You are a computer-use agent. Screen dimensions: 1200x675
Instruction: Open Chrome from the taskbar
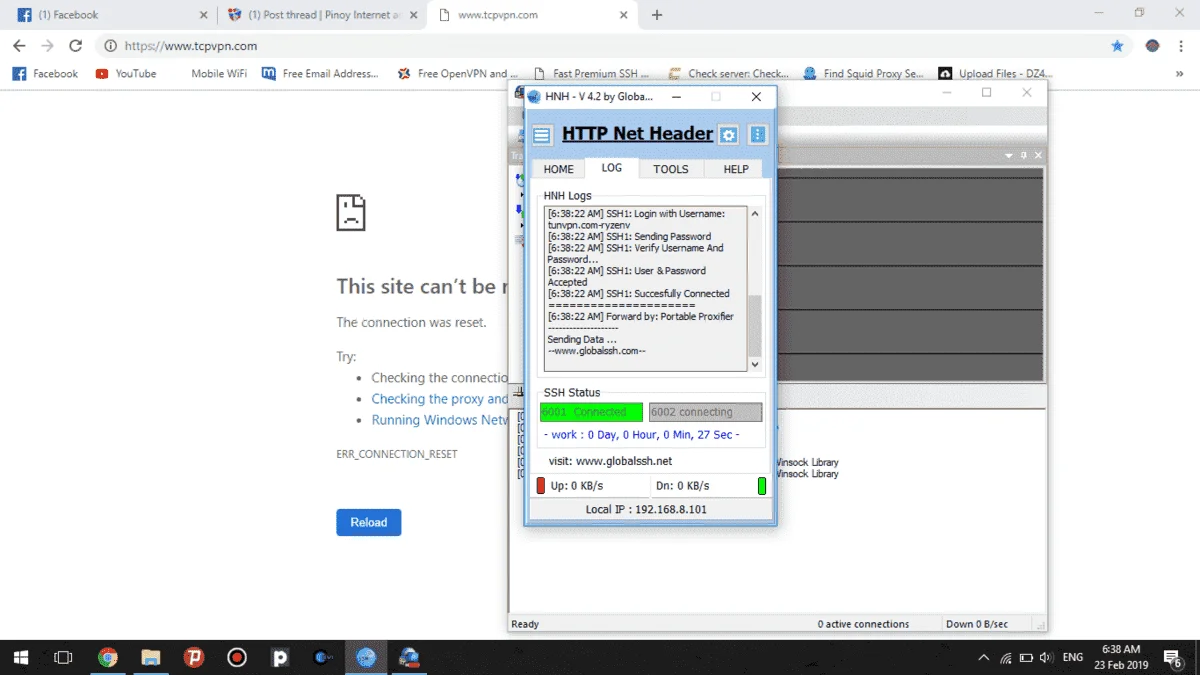pyautogui.click(x=108, y=658)
